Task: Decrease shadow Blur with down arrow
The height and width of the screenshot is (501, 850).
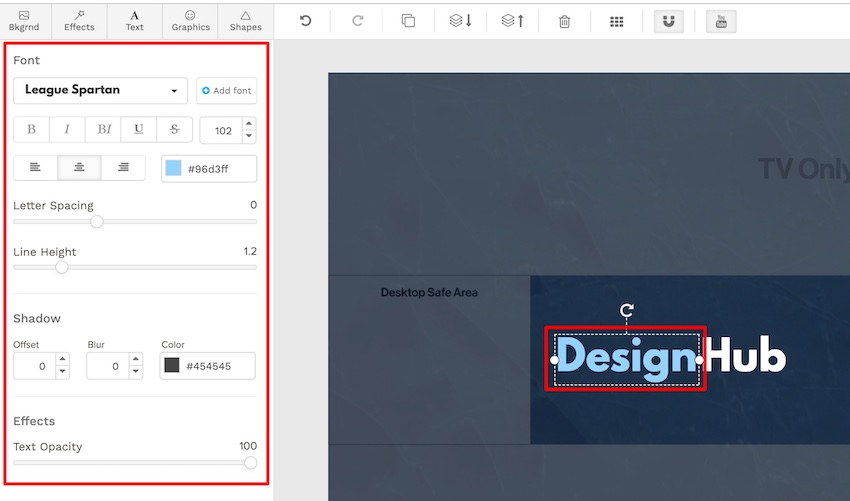Action: (x=136, y=372)
